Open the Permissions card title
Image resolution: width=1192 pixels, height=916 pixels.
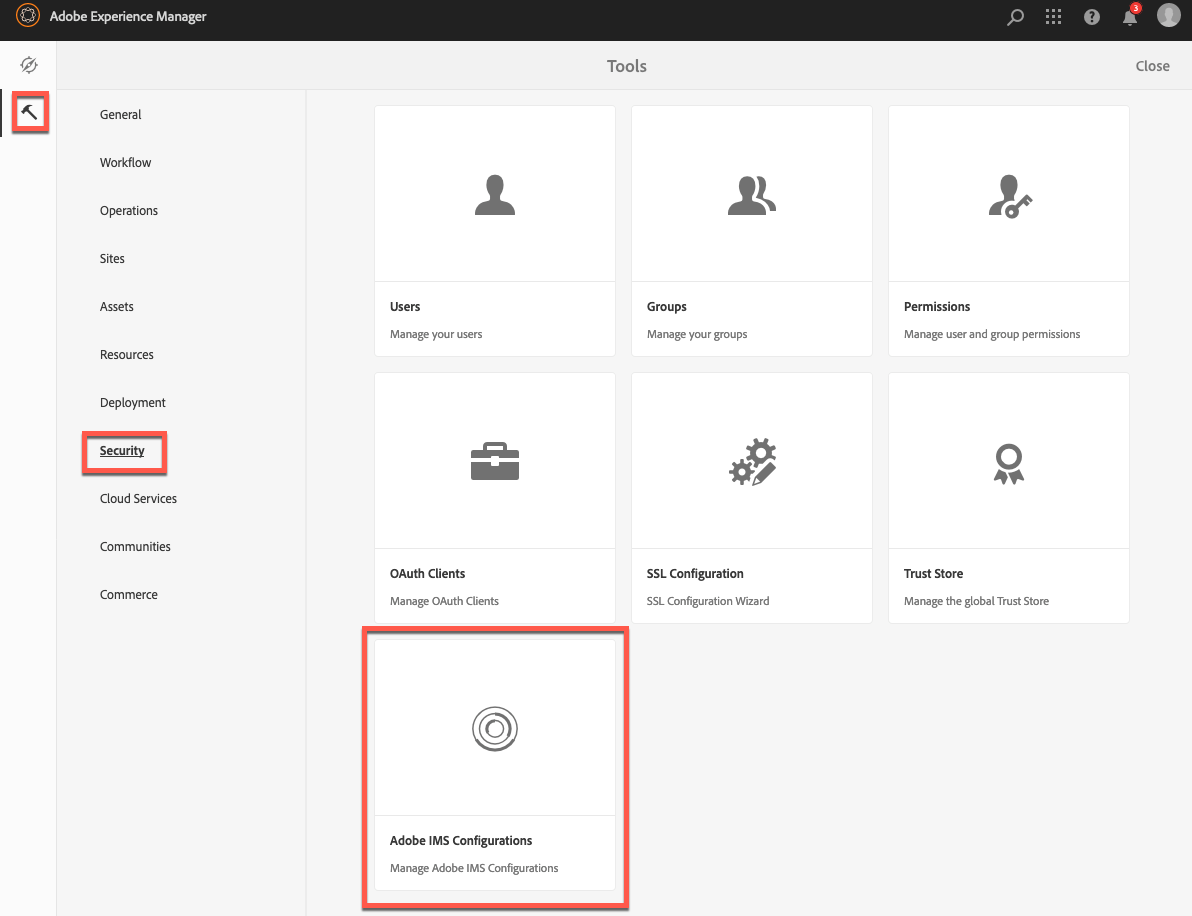click(x=937, y=306)
